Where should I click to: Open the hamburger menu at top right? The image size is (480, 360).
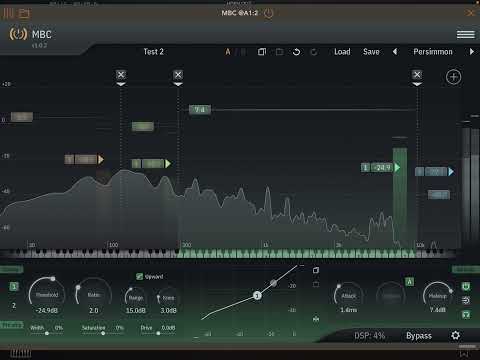pyautogui.click(x=466, y=34)
